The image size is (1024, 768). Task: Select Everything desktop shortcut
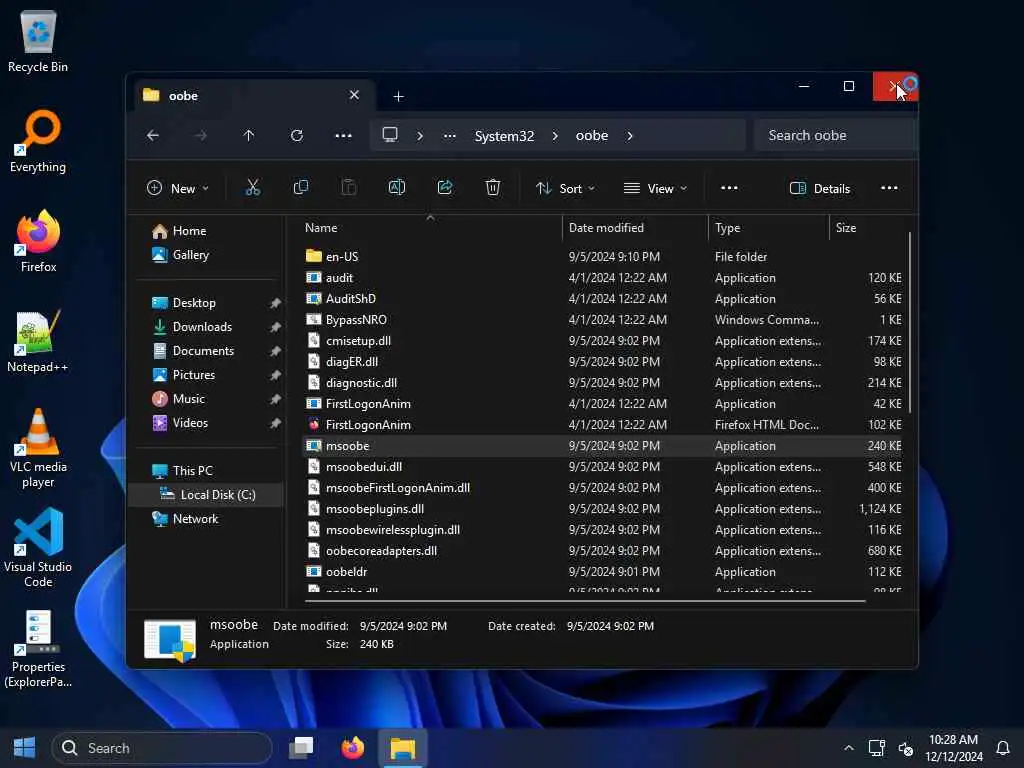38,142
